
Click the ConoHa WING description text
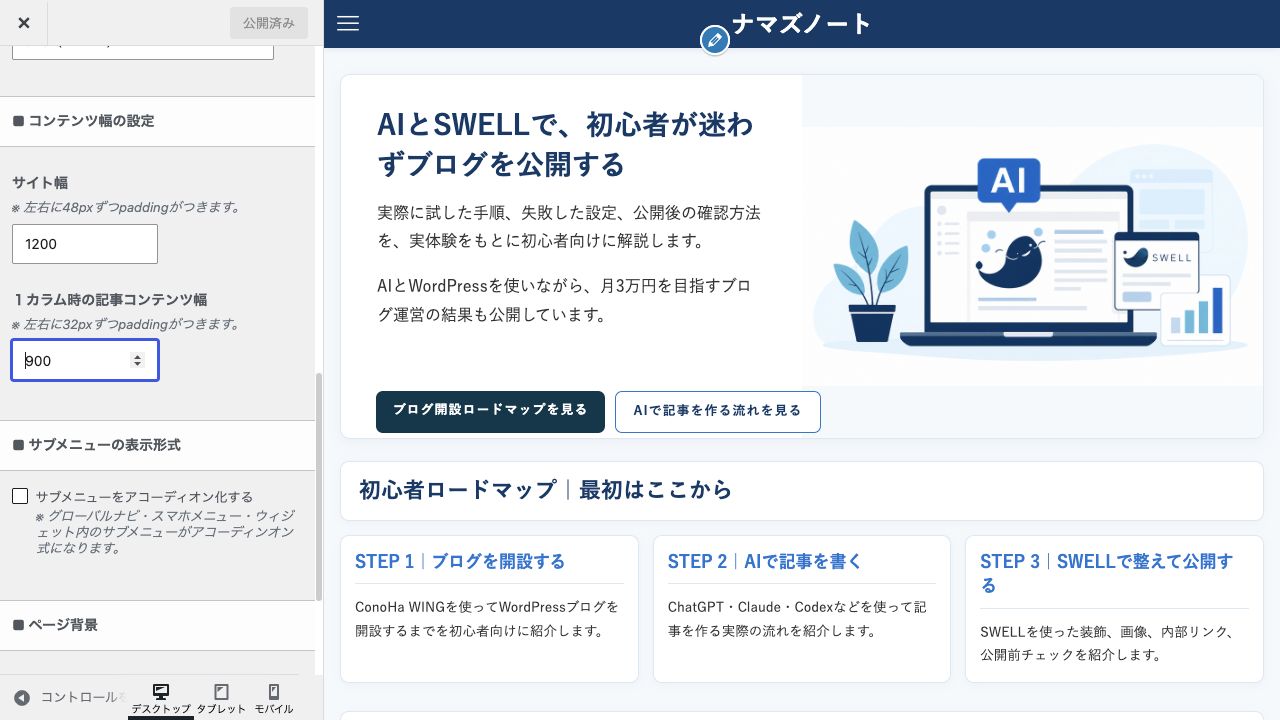[488, 619]
